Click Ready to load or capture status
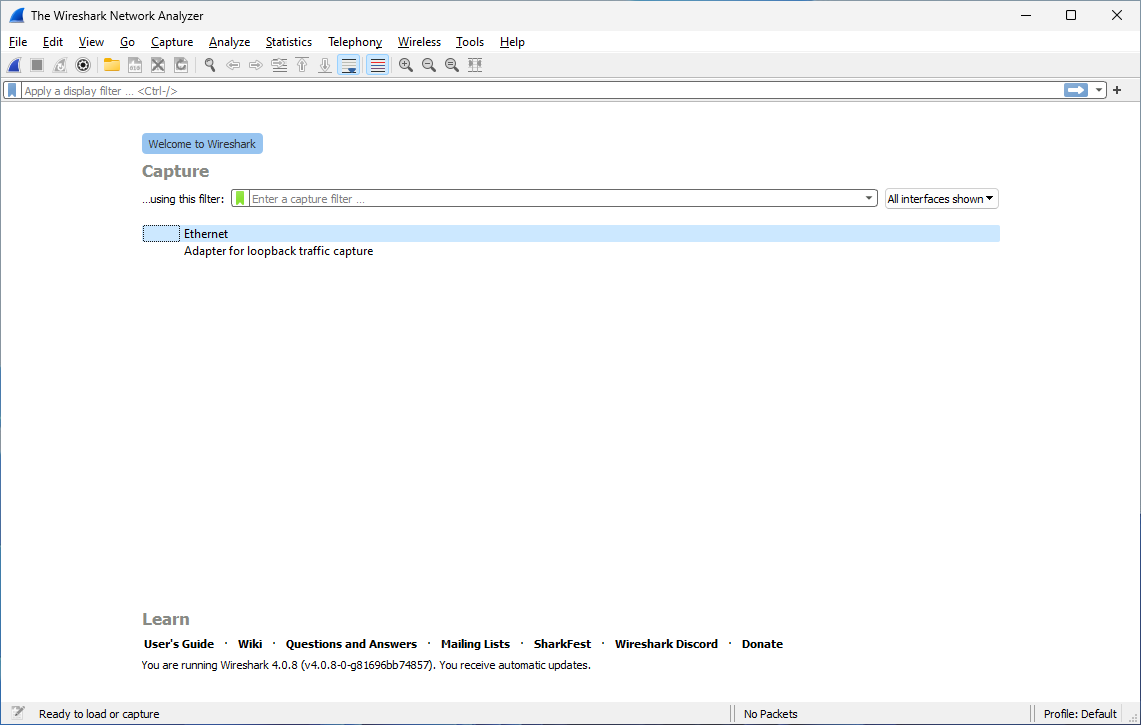Screen dimensions: 1141x725 pos(99,714)
